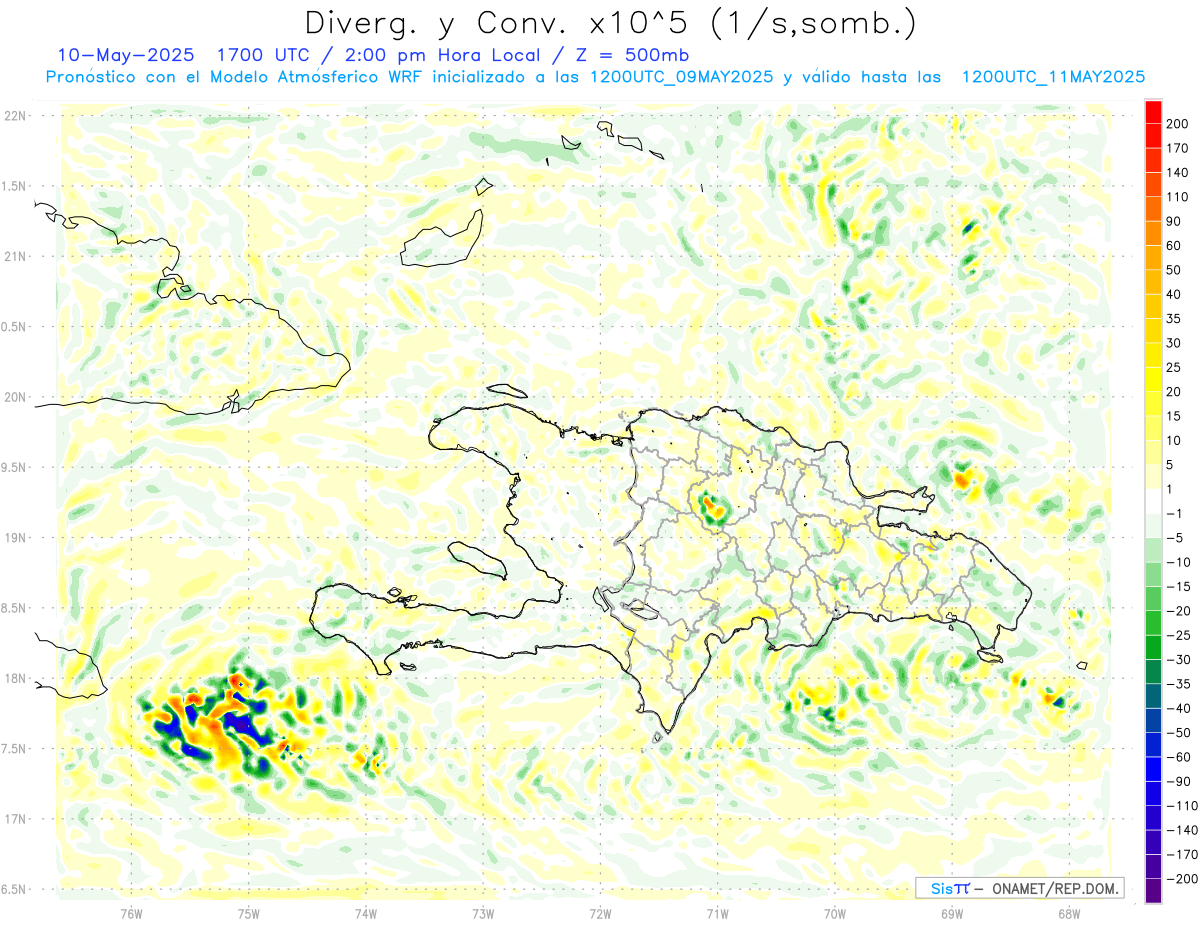Click the color scale label '-10'
This screenshot has width=1200, height=927.
tap(1181, 562)
